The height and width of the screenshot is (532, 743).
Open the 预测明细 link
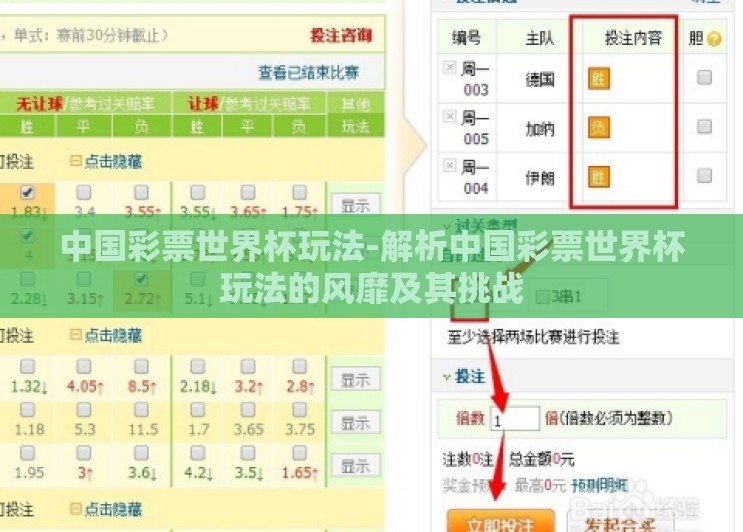(x=600, y=485)
